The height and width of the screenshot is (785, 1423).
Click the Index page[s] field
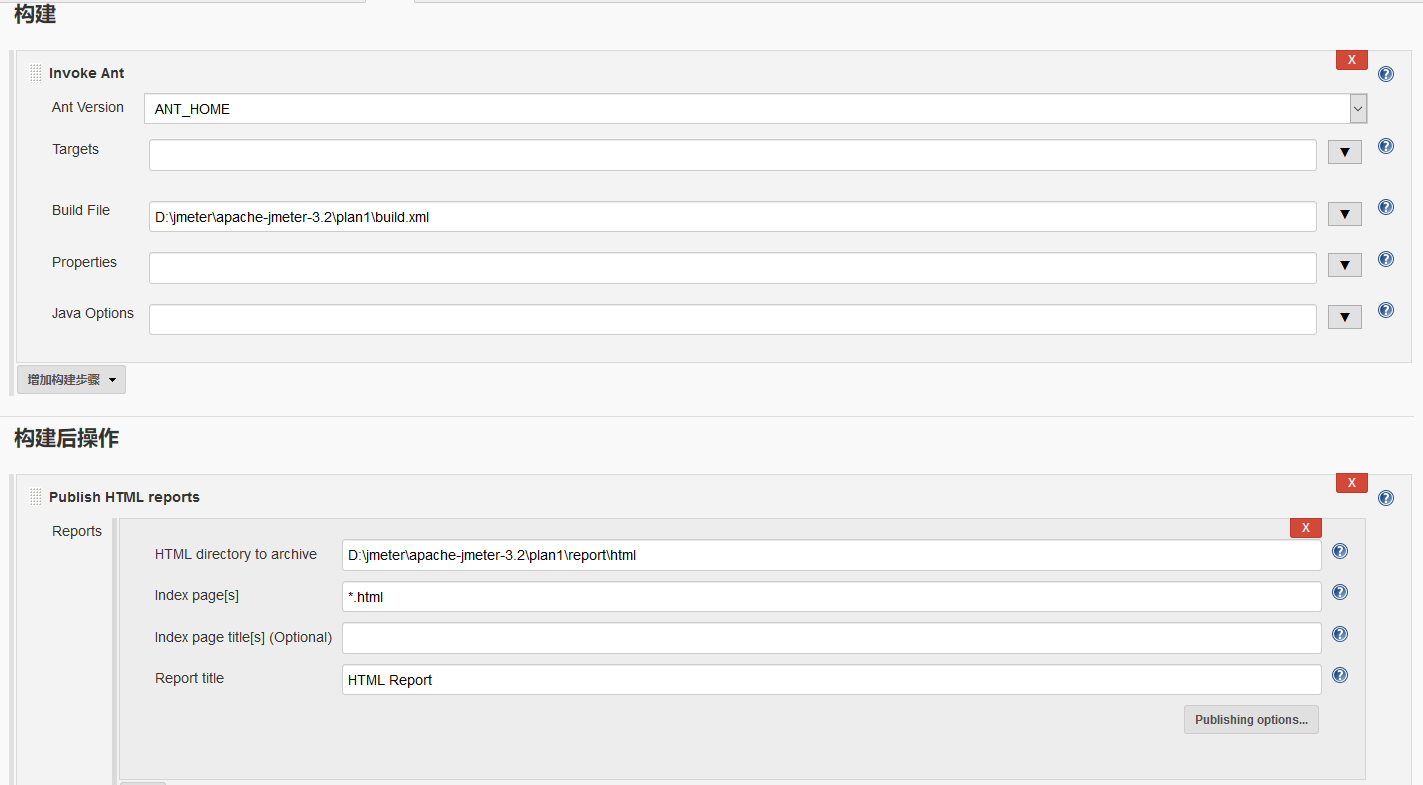831,597
